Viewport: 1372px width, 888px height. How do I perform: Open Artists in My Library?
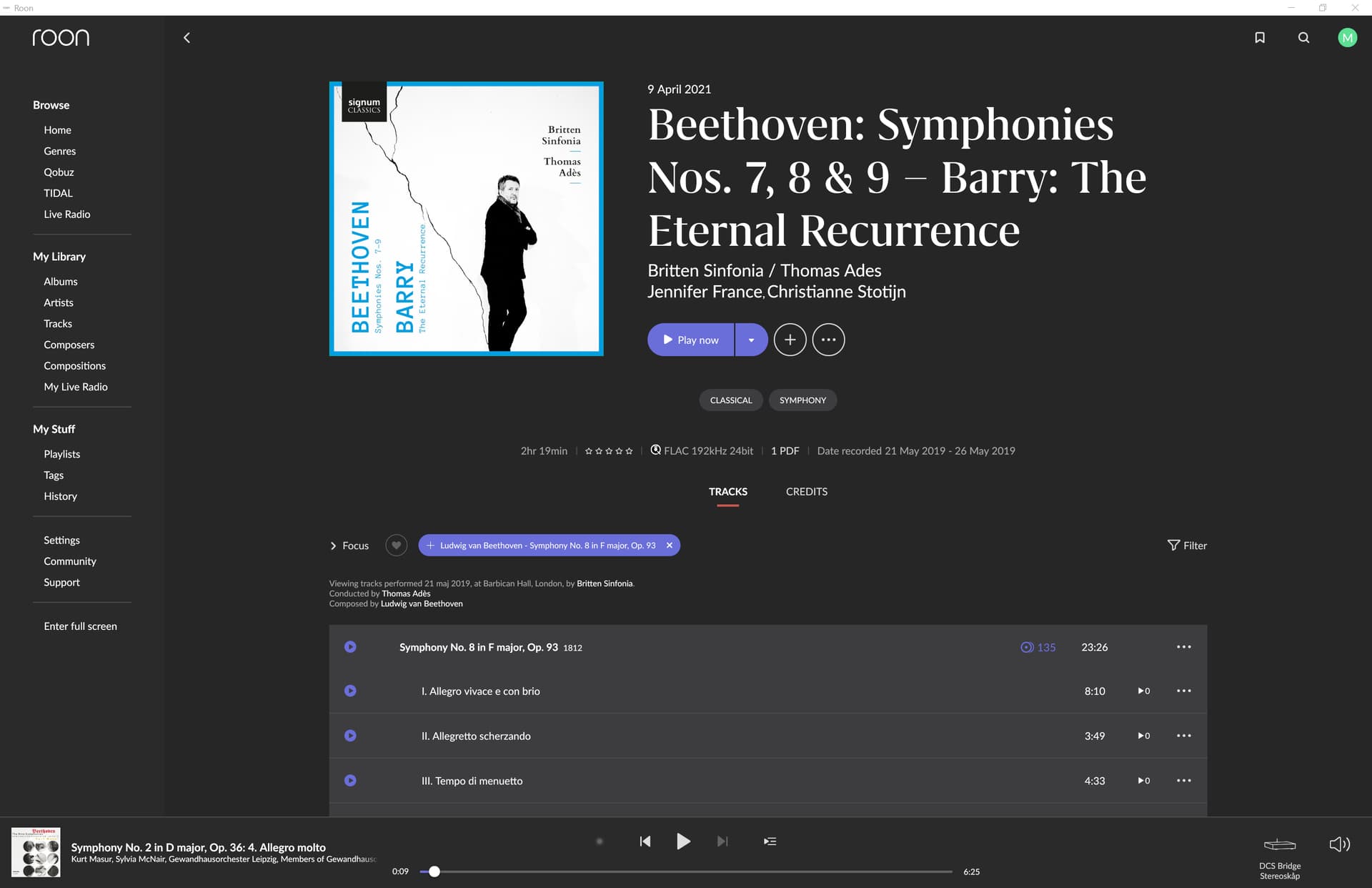pyautogui.click(x=58, y=302)
